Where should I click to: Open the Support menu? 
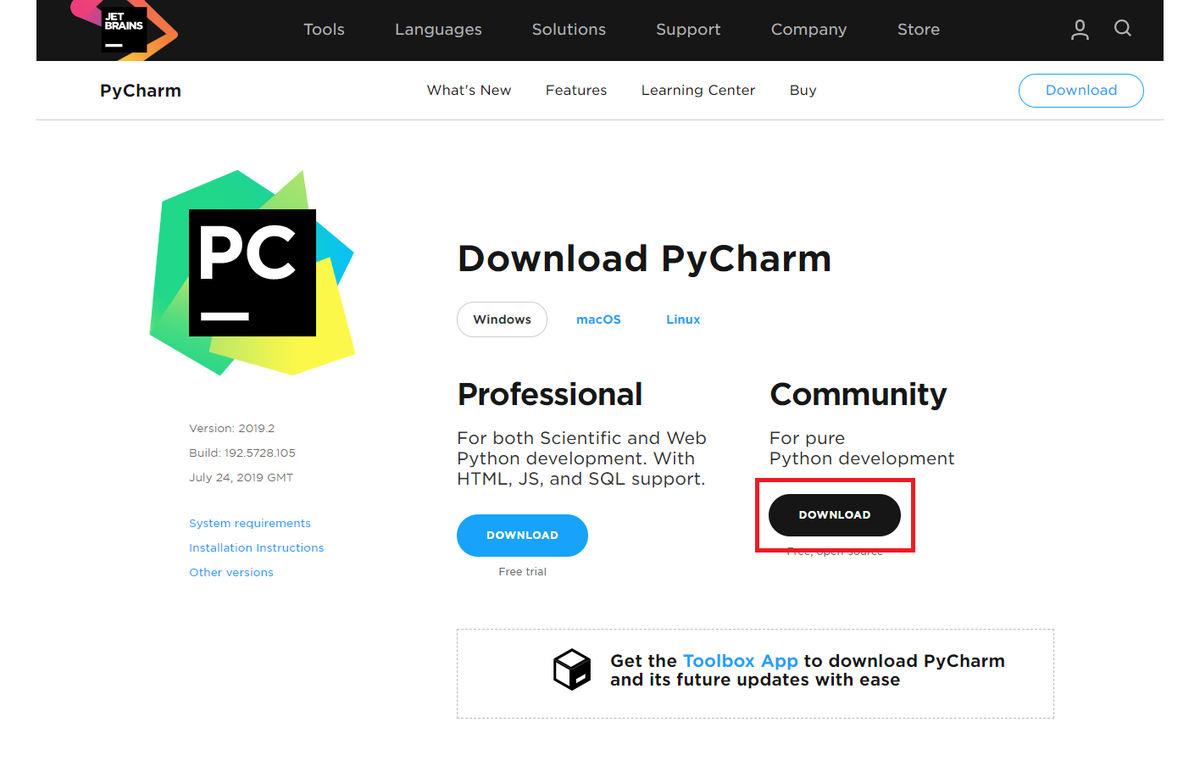point(688,30)
